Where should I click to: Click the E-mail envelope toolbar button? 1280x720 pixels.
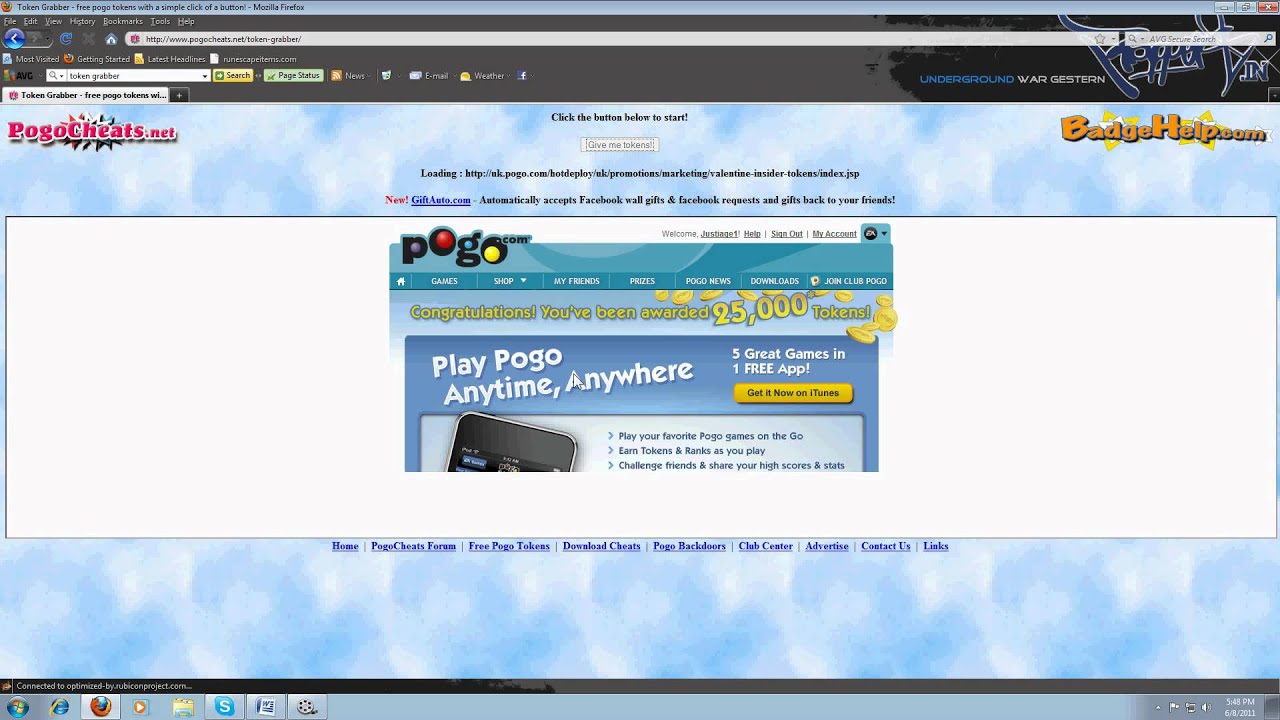coord(429,76)
